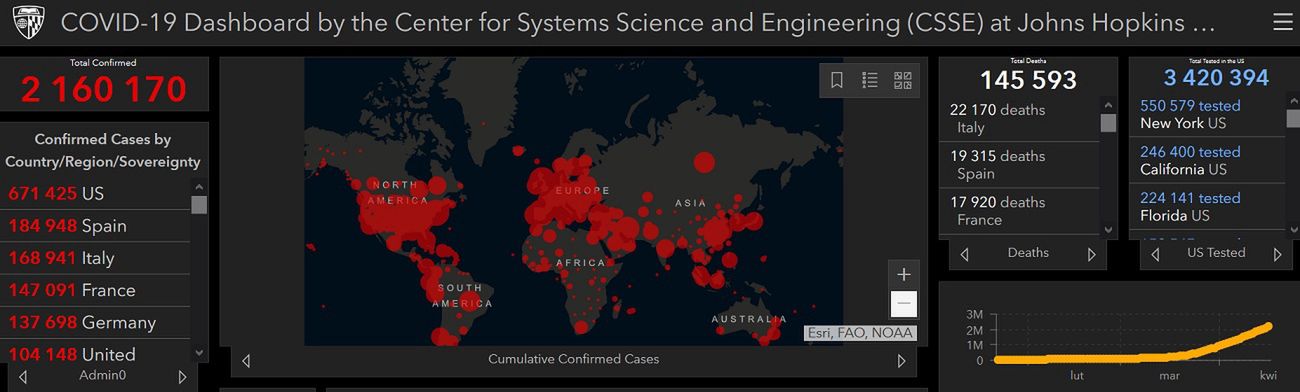Select Spain 19 315 deaths entry
Image resolution: width=1300 pixels, height=392 pixels.
click(1018, 165)
